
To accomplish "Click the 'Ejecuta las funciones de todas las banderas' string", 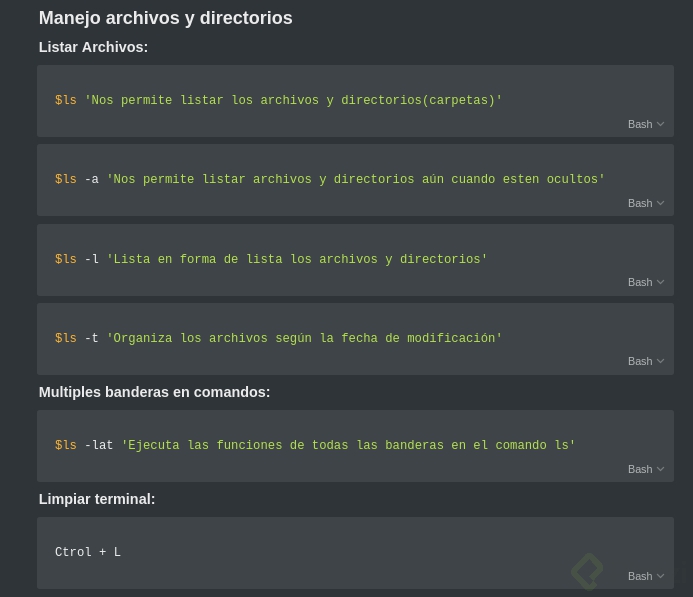I will click(348, 446).
